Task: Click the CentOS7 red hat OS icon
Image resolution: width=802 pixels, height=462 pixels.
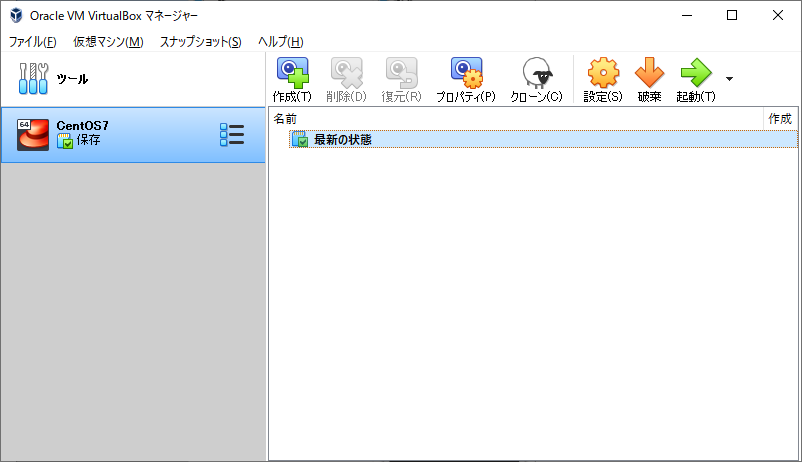Action: (33, 135)
